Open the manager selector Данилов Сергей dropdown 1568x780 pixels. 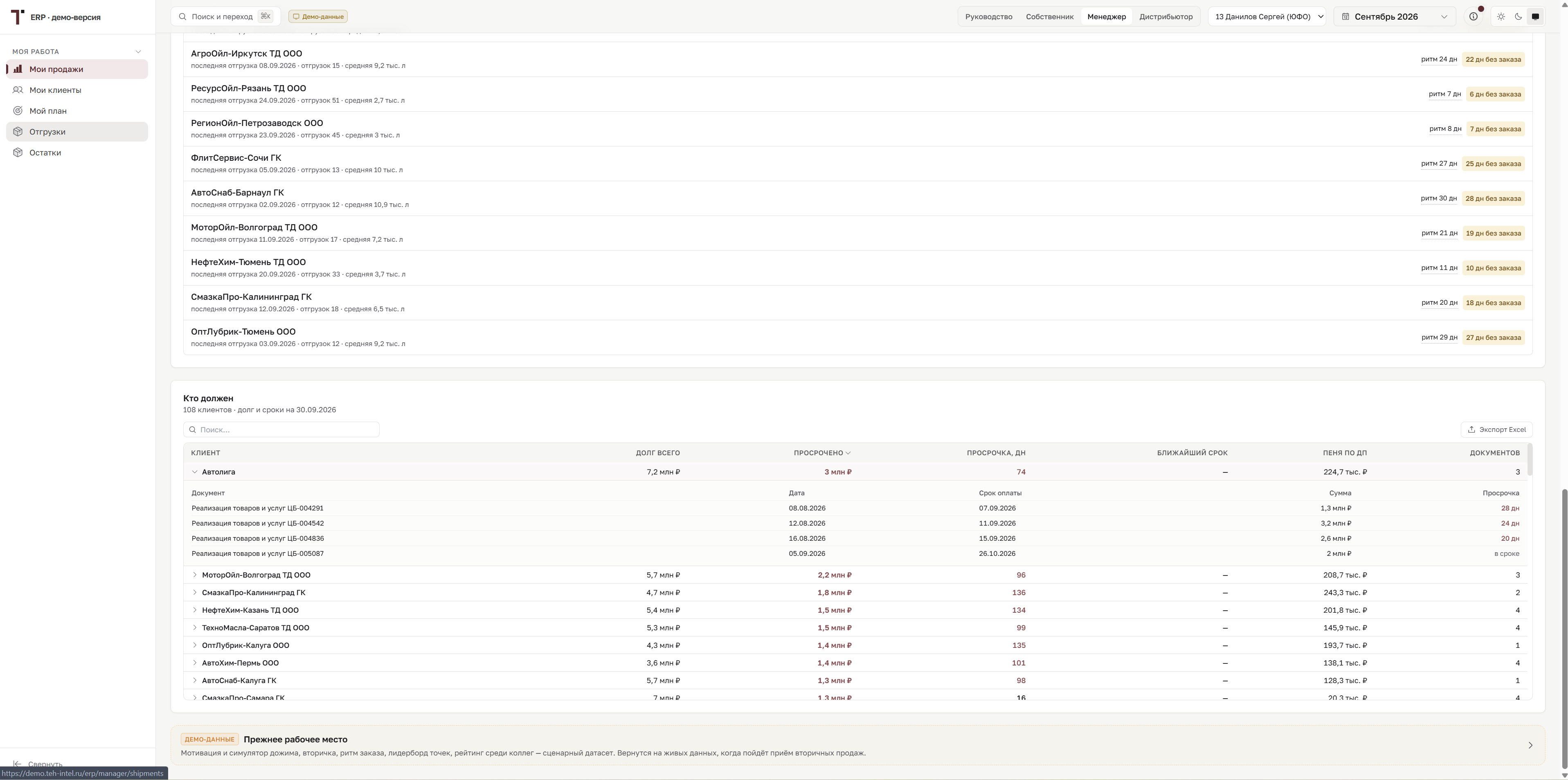tap(1267, 17)
